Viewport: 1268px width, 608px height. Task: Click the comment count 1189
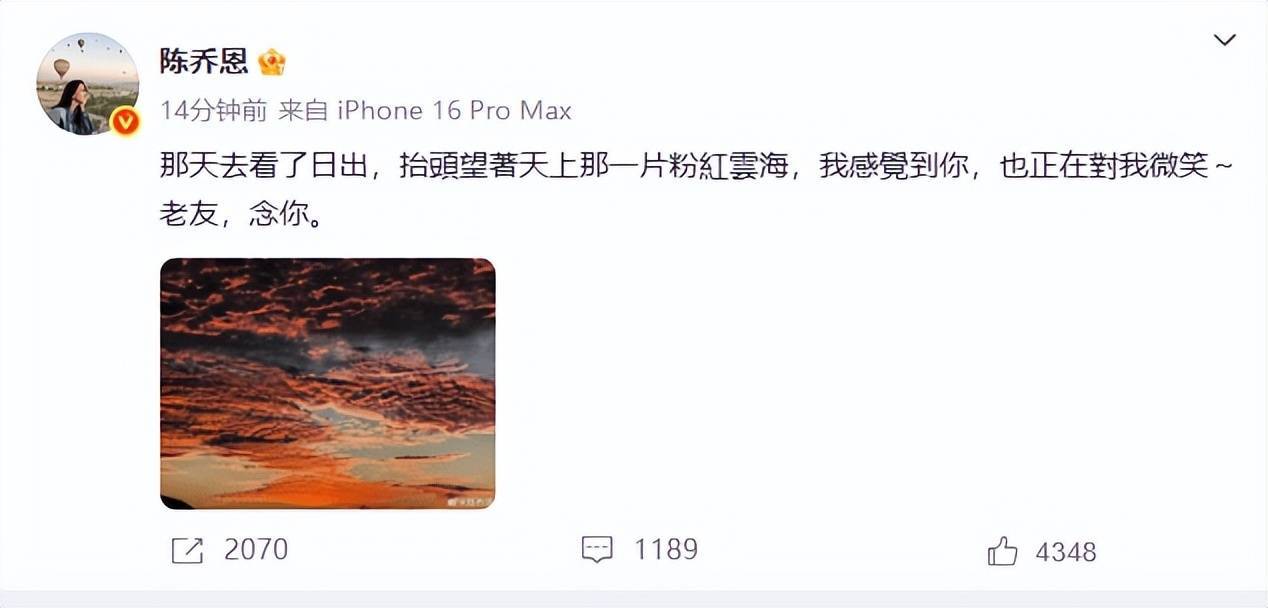click(666, 550)
